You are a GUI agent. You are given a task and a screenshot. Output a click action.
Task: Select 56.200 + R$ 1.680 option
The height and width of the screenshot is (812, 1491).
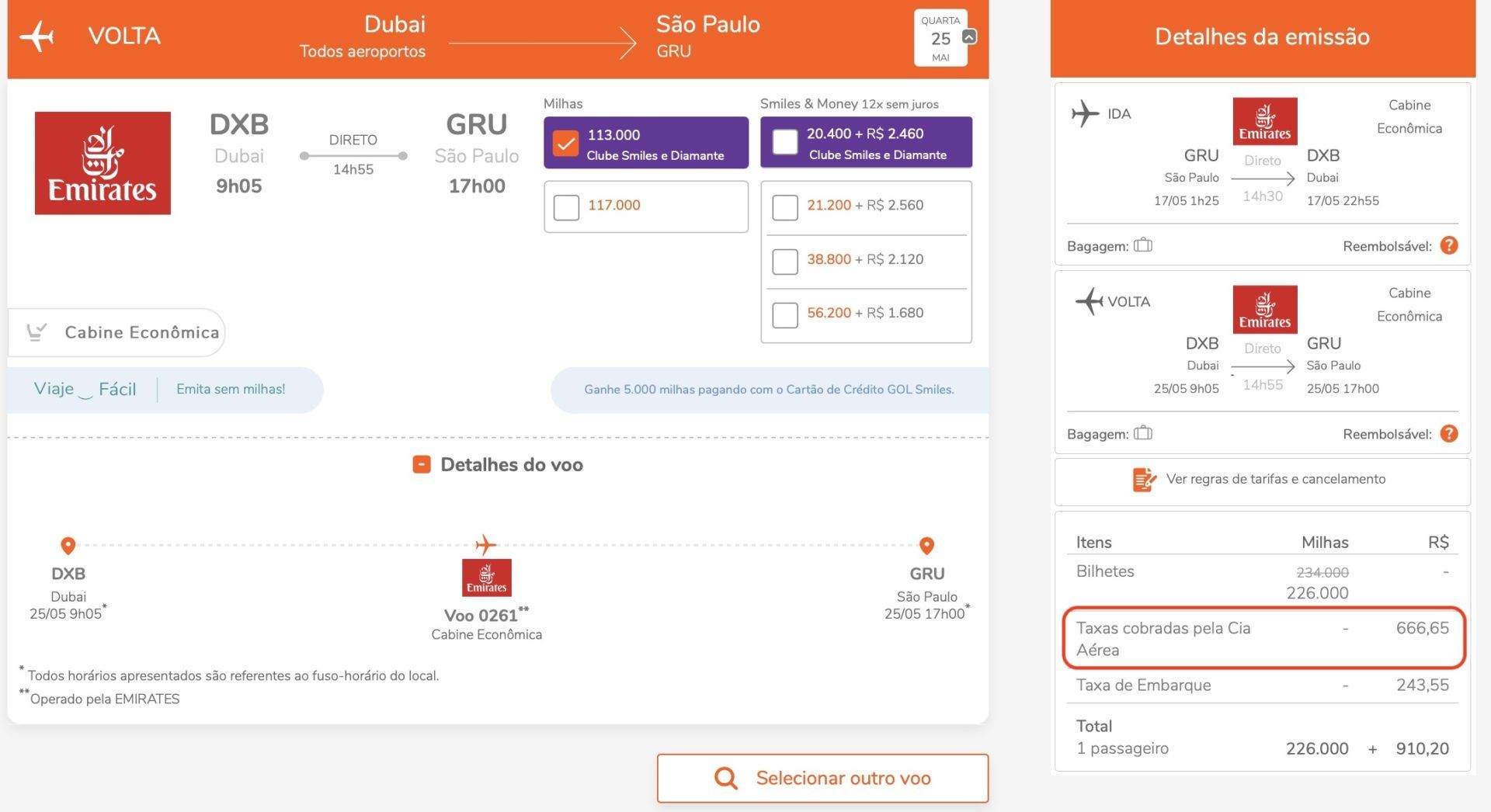(x=785, y=314)
